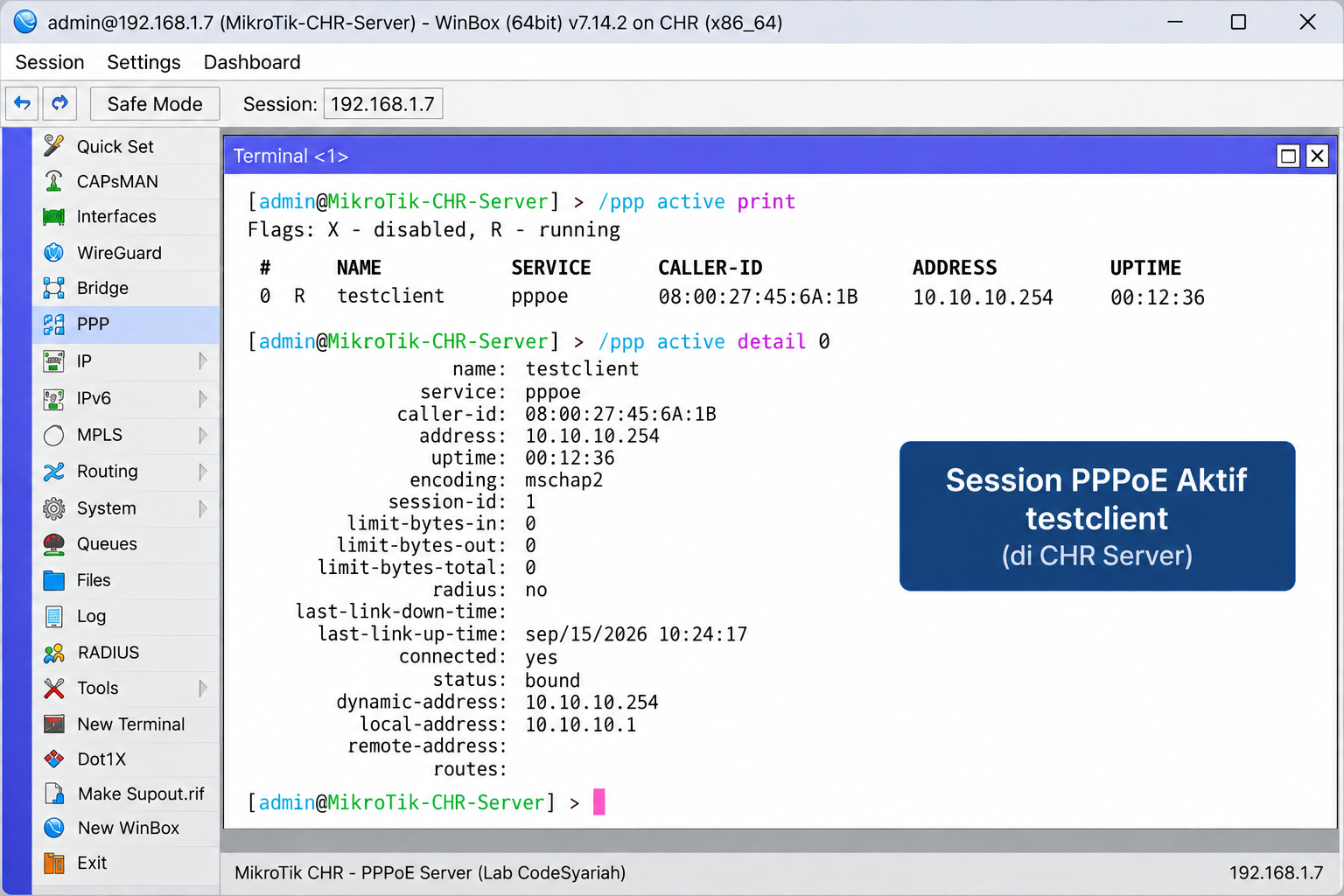Click the New Terminal screen icon
1344x896 pixels.
pyautogui.click(x=54, y=724)
